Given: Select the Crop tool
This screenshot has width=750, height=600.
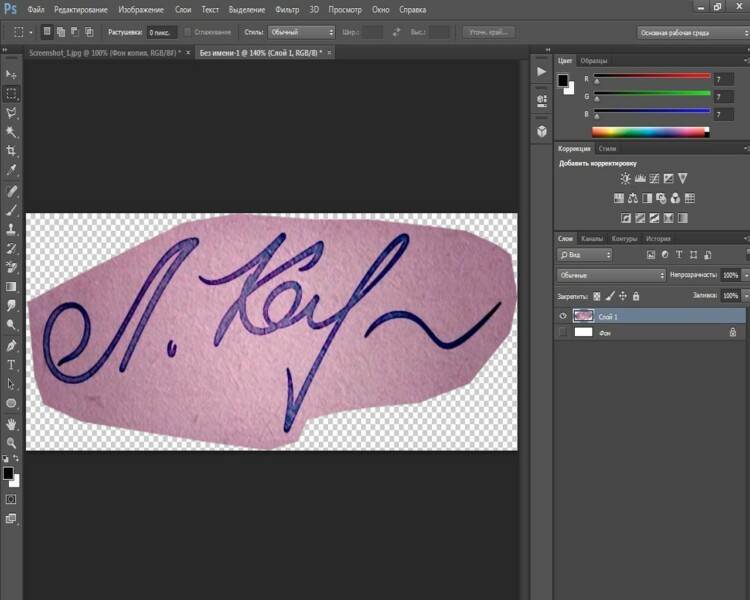Looking at the screenshot, I should [x=12, y=151].
